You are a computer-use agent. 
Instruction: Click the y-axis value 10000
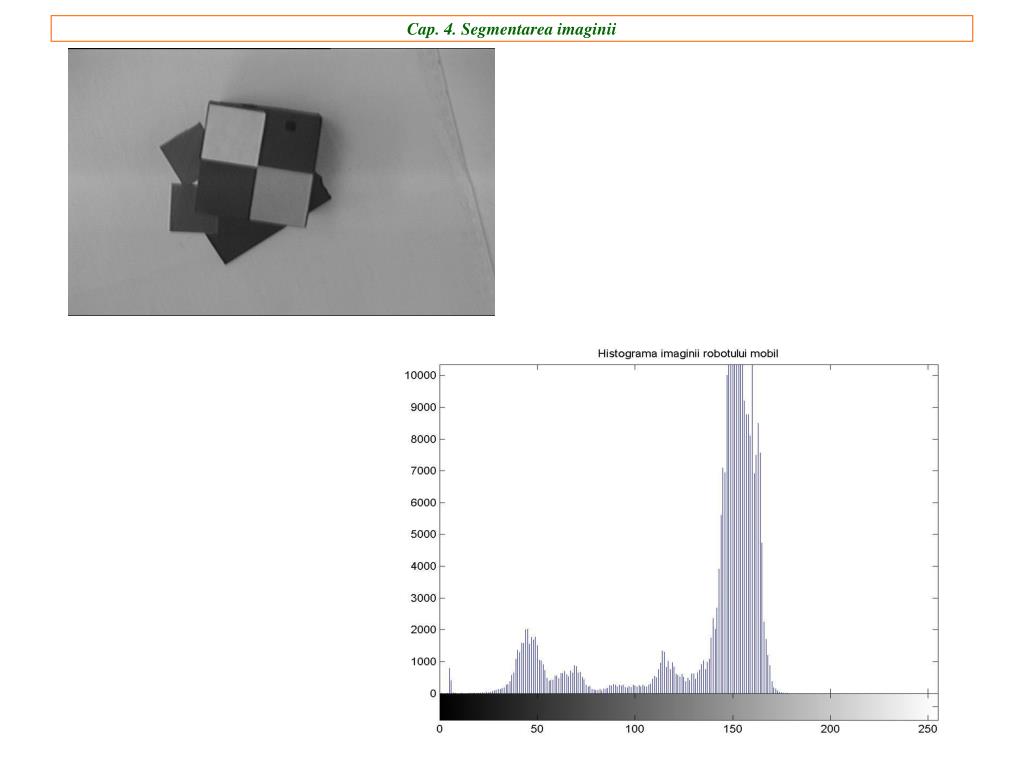(x=420, y=375)
